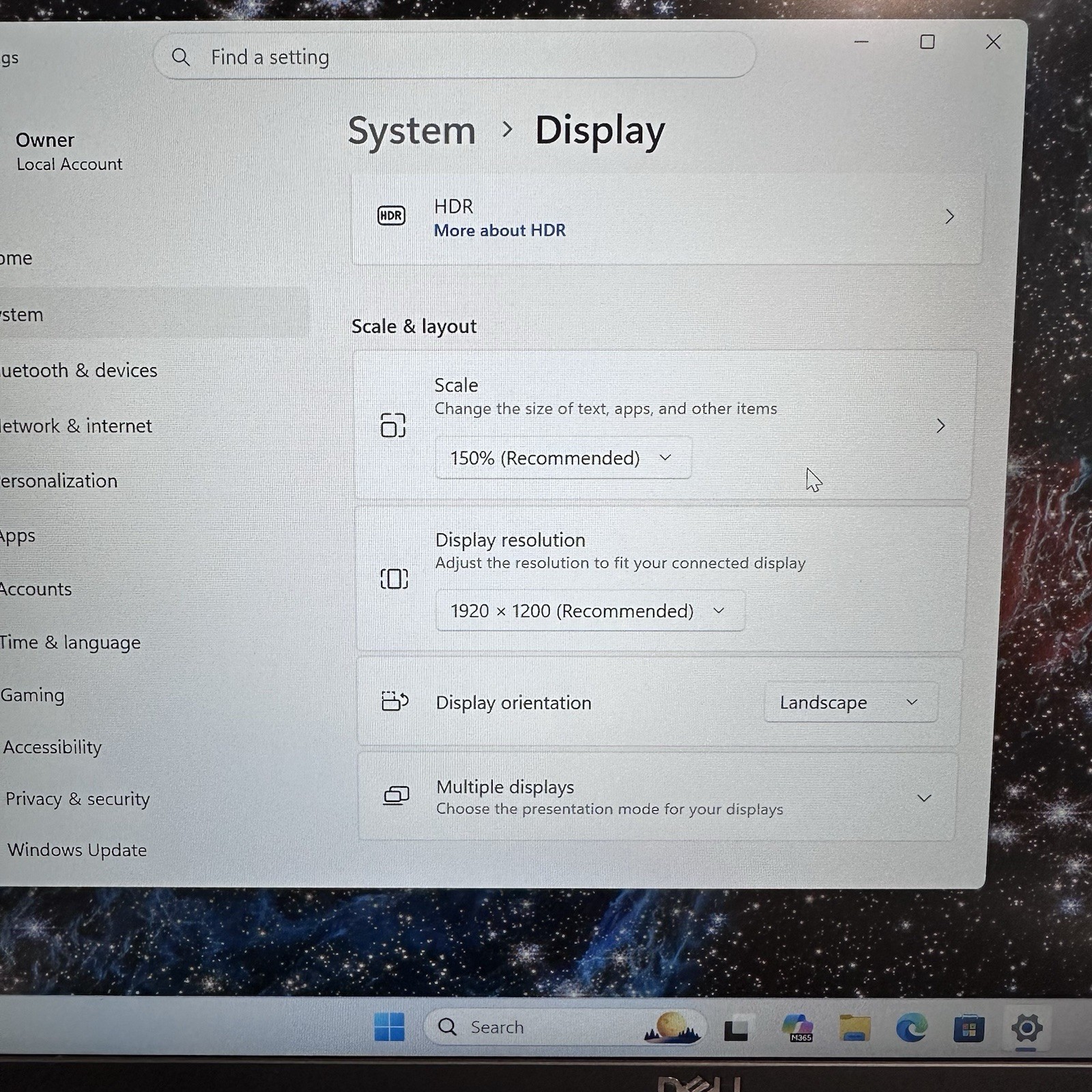Click the Scale setting icon
The image size is (1092, 1092).
(x=392, y=425)
